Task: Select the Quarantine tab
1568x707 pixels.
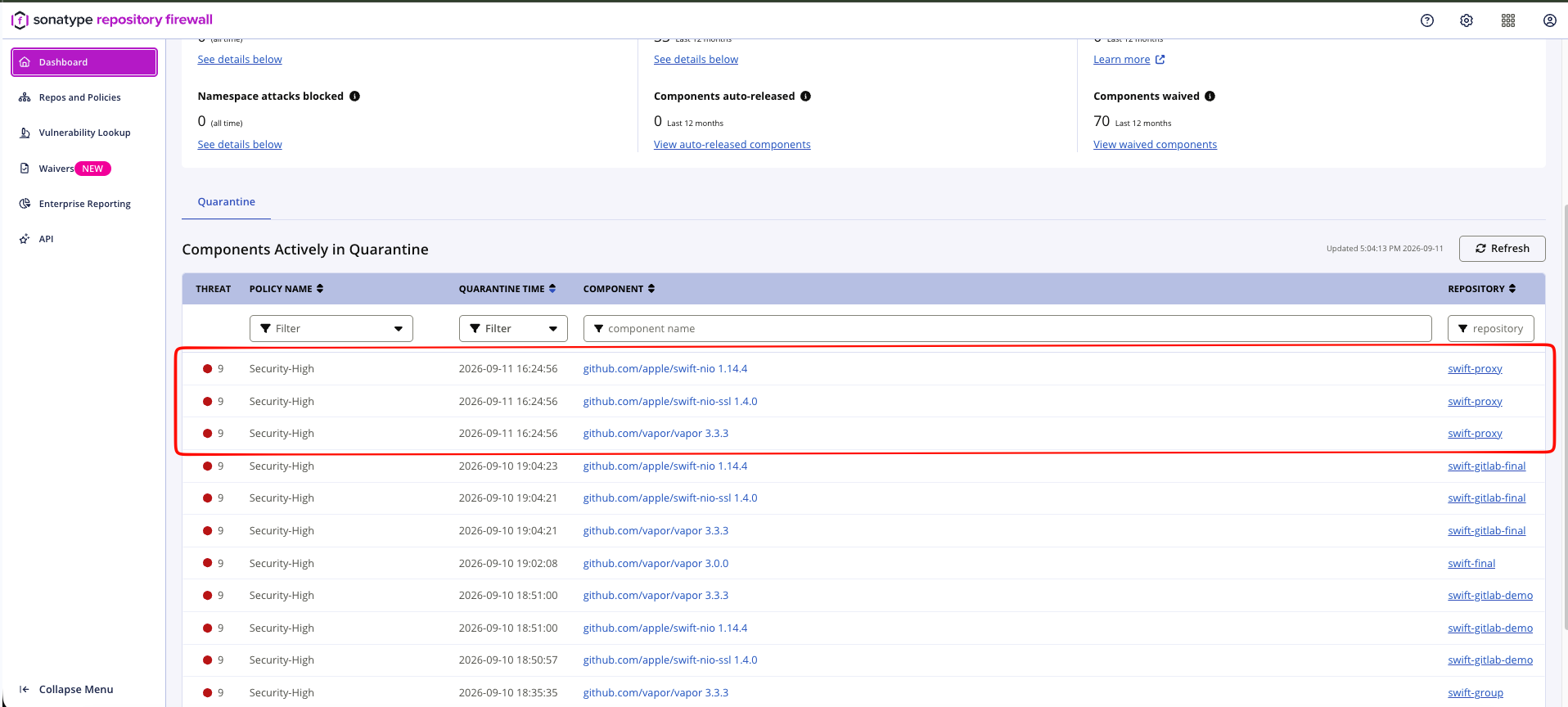Action: click(227, 202)
